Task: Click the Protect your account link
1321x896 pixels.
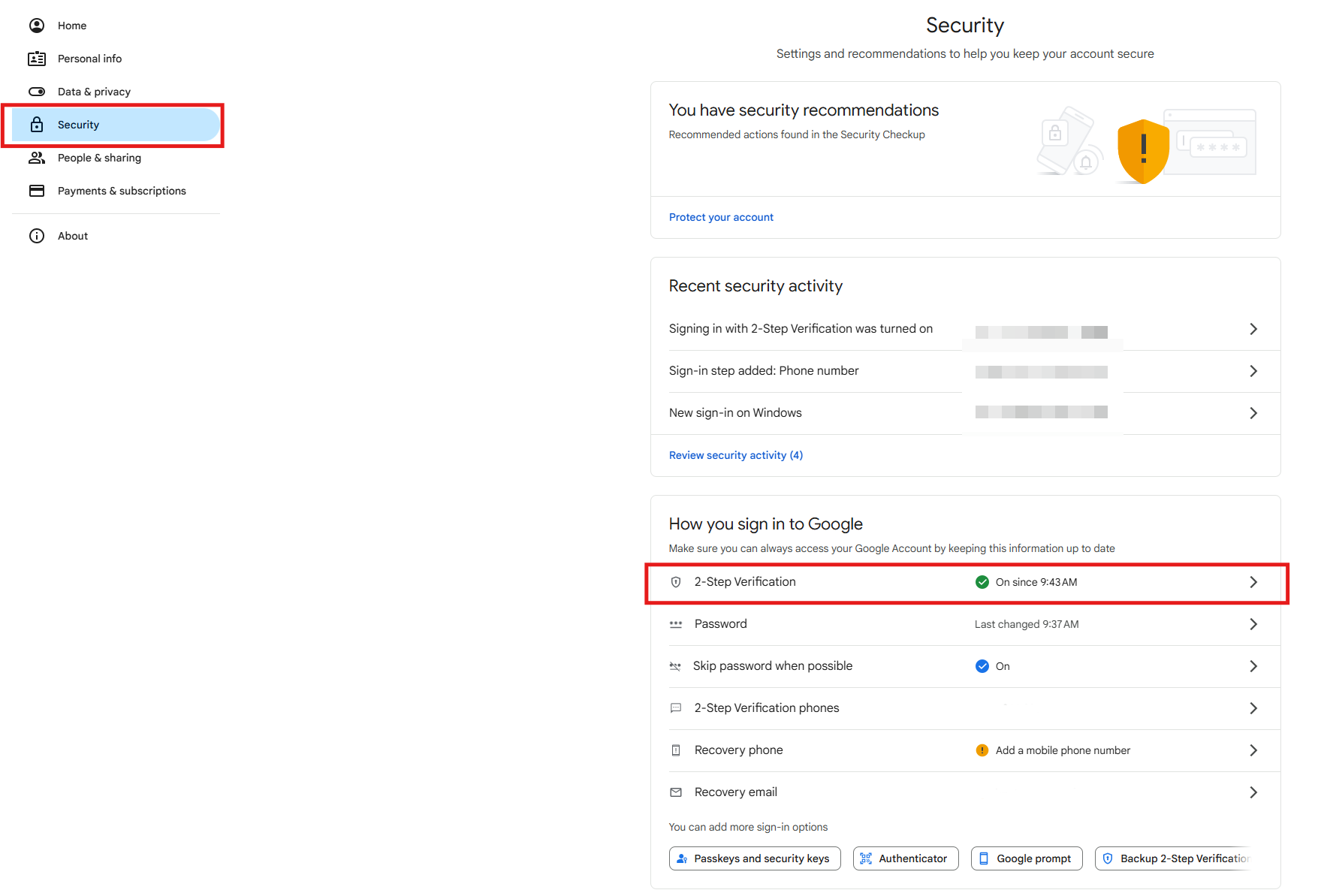Action: pos(721,217)
